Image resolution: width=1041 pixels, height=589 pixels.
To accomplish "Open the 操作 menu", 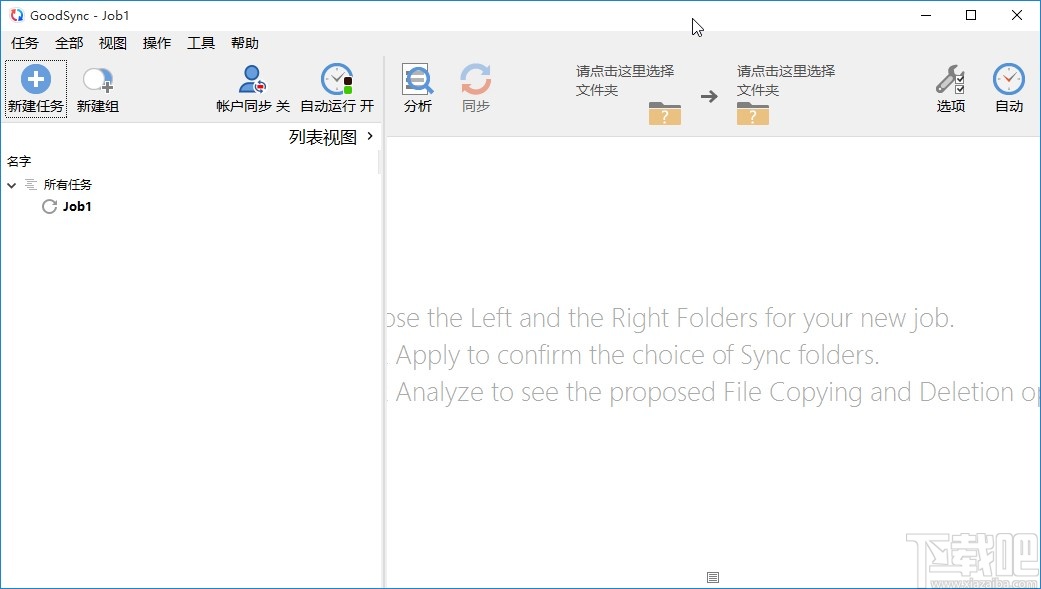I will (157, 43).
